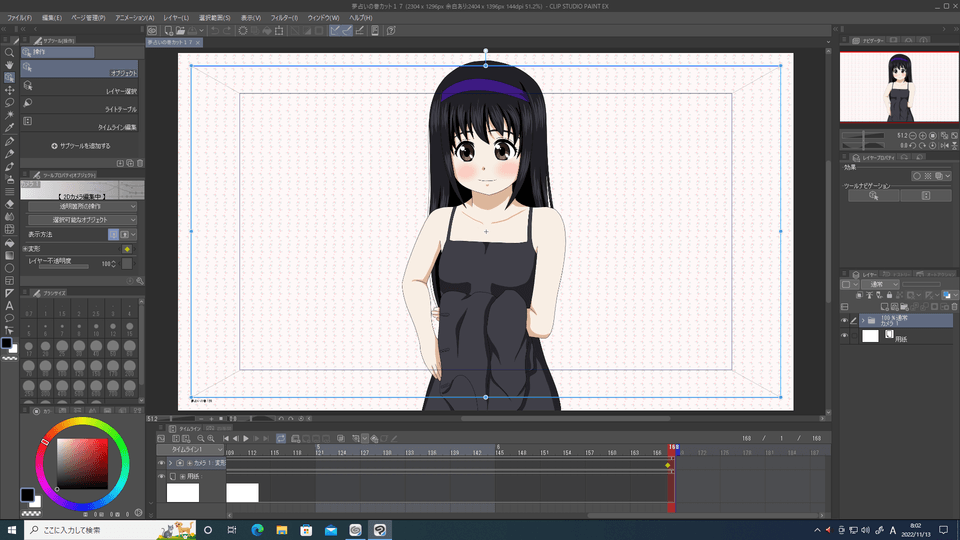Open the ウィンドウ(W) menu
Viewport: 960px width, 540px height.
(x=323, y=18)
